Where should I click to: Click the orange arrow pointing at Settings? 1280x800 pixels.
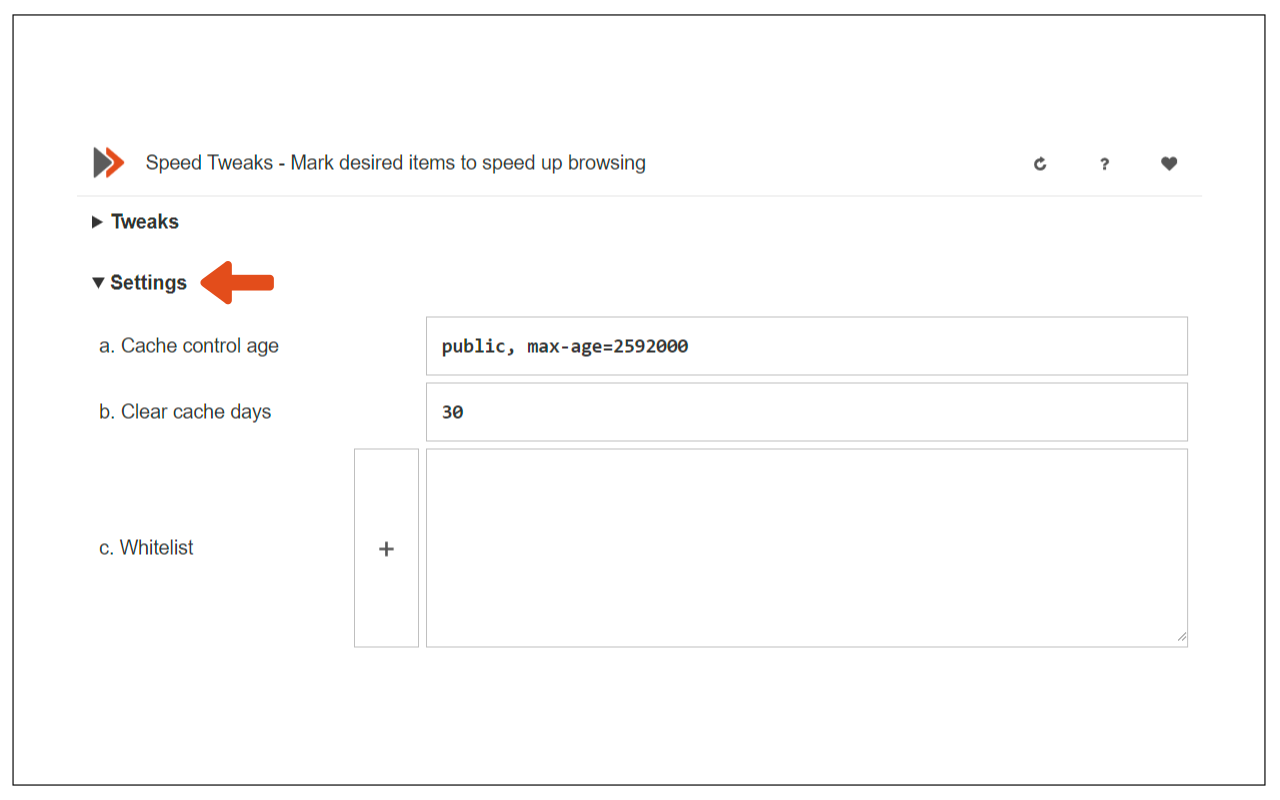237,283
